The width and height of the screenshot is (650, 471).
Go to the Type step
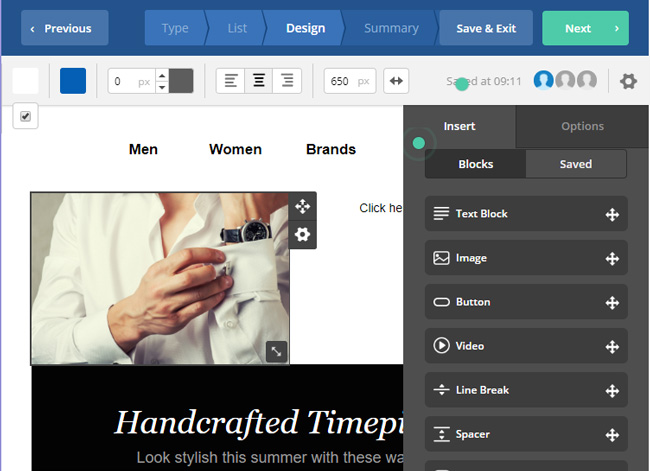[x=175, y=28]
